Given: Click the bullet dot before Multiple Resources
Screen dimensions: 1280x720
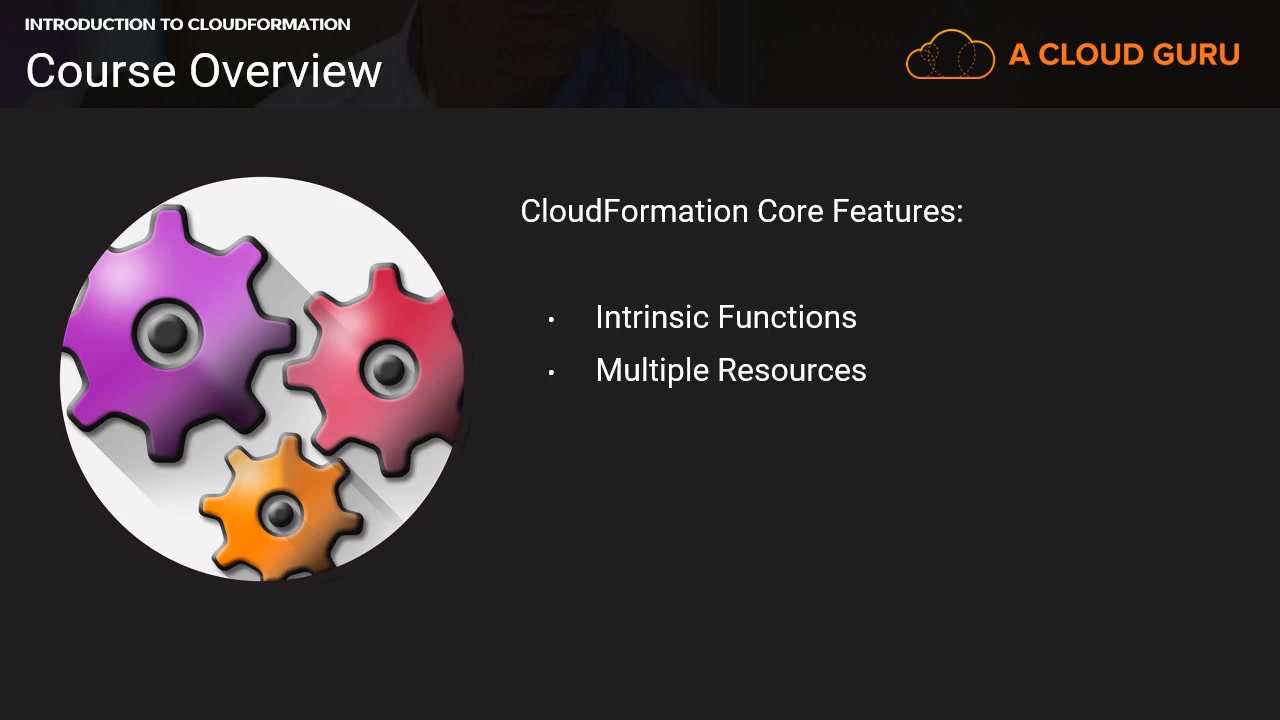Looking at the screenshot, I should [551, 373].
